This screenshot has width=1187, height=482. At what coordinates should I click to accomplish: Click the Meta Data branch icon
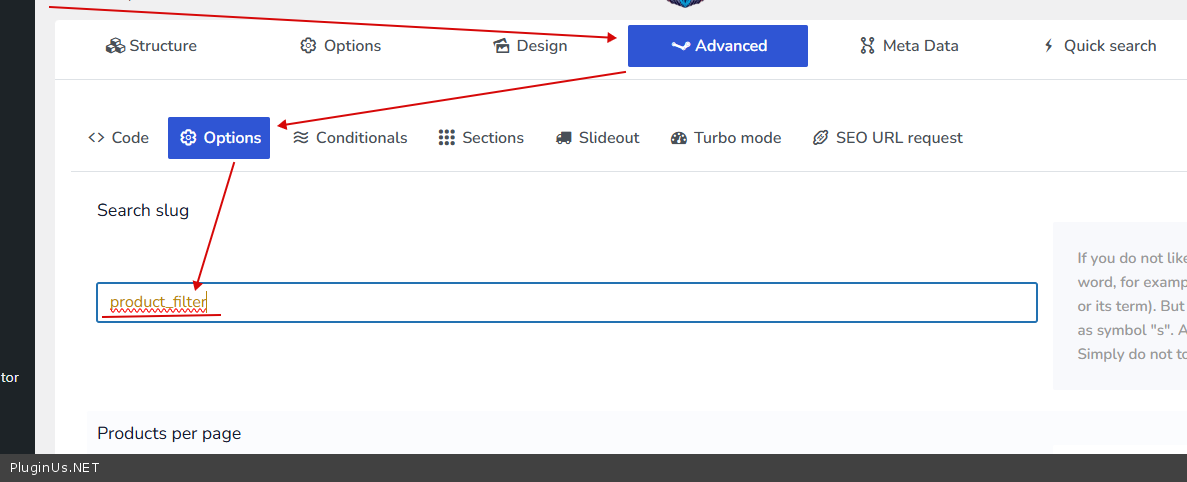click(867, 46)
